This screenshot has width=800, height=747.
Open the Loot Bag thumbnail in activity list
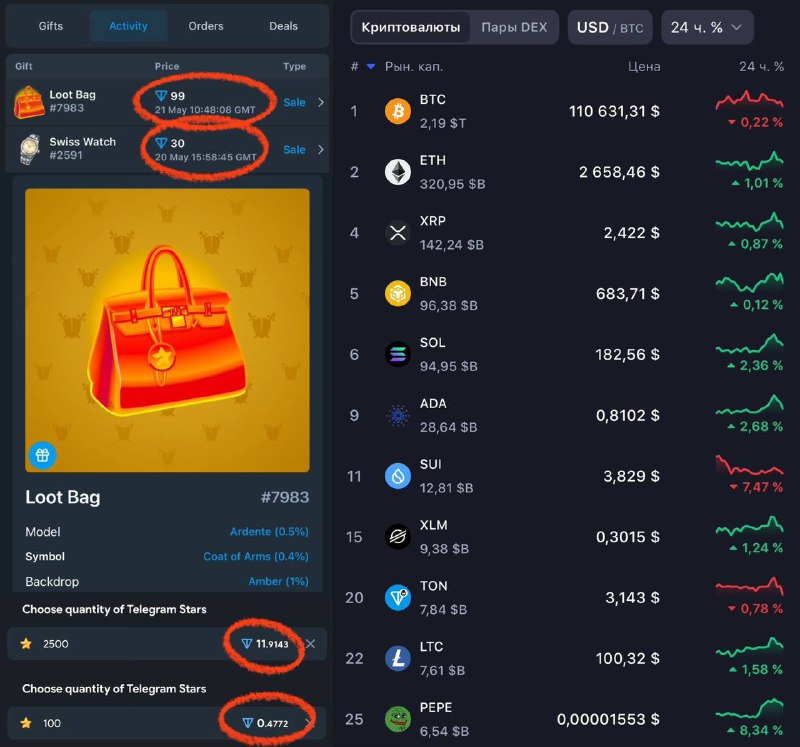(29, 102)
